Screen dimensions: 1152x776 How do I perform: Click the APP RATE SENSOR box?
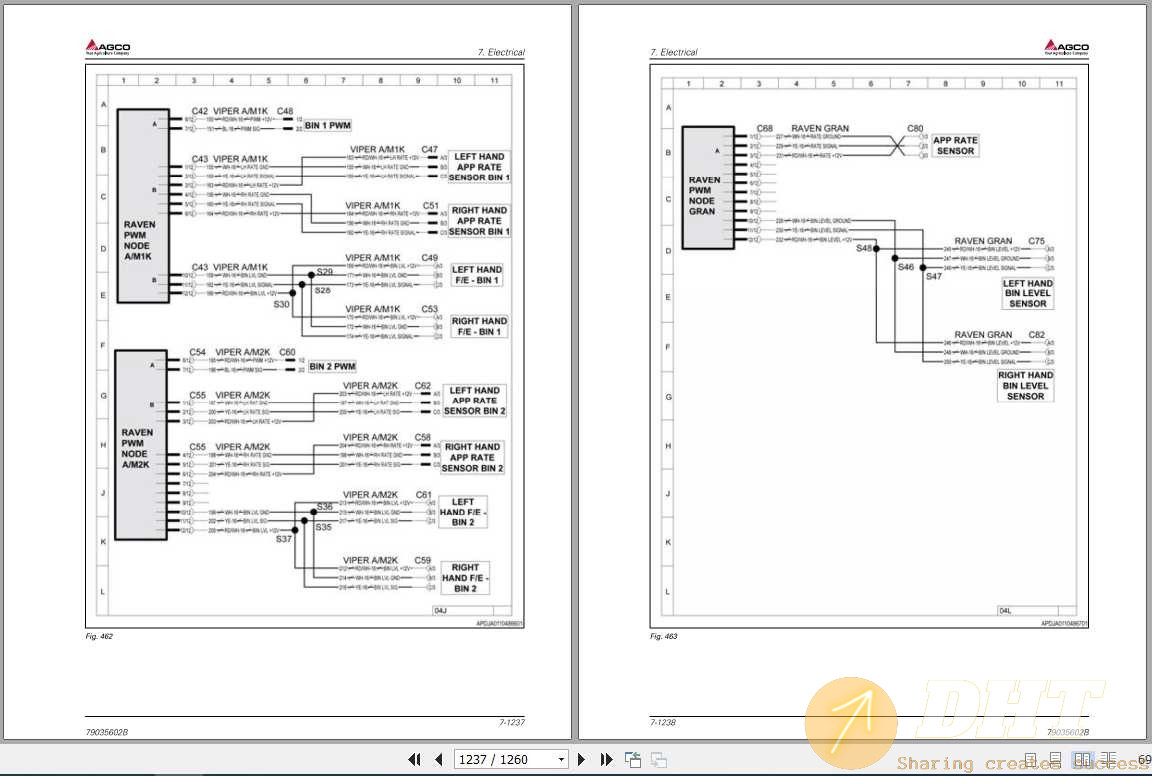tap(955, 146)
